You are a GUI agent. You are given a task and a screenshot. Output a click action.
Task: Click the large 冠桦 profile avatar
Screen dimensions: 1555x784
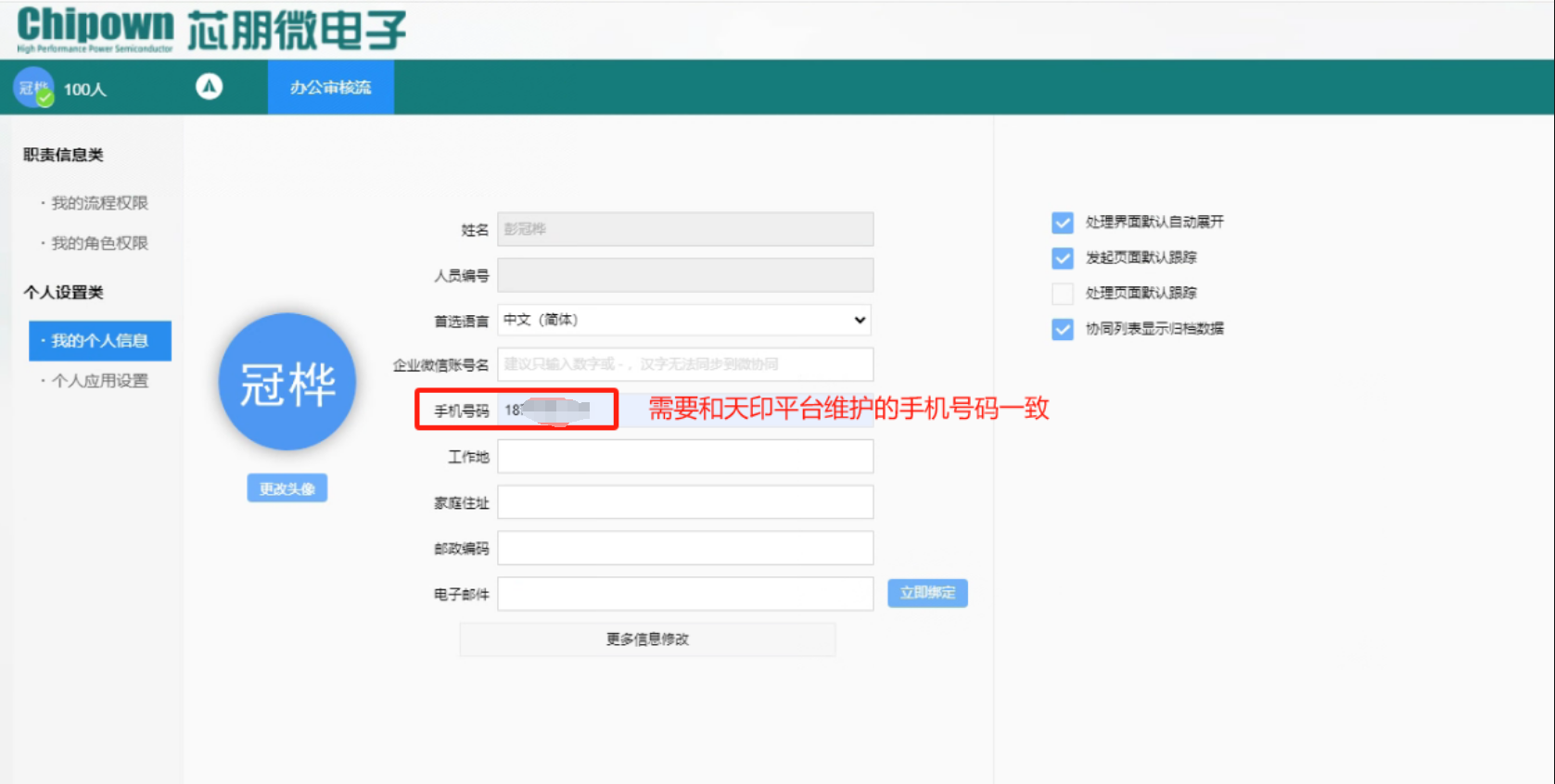[287, 383]
